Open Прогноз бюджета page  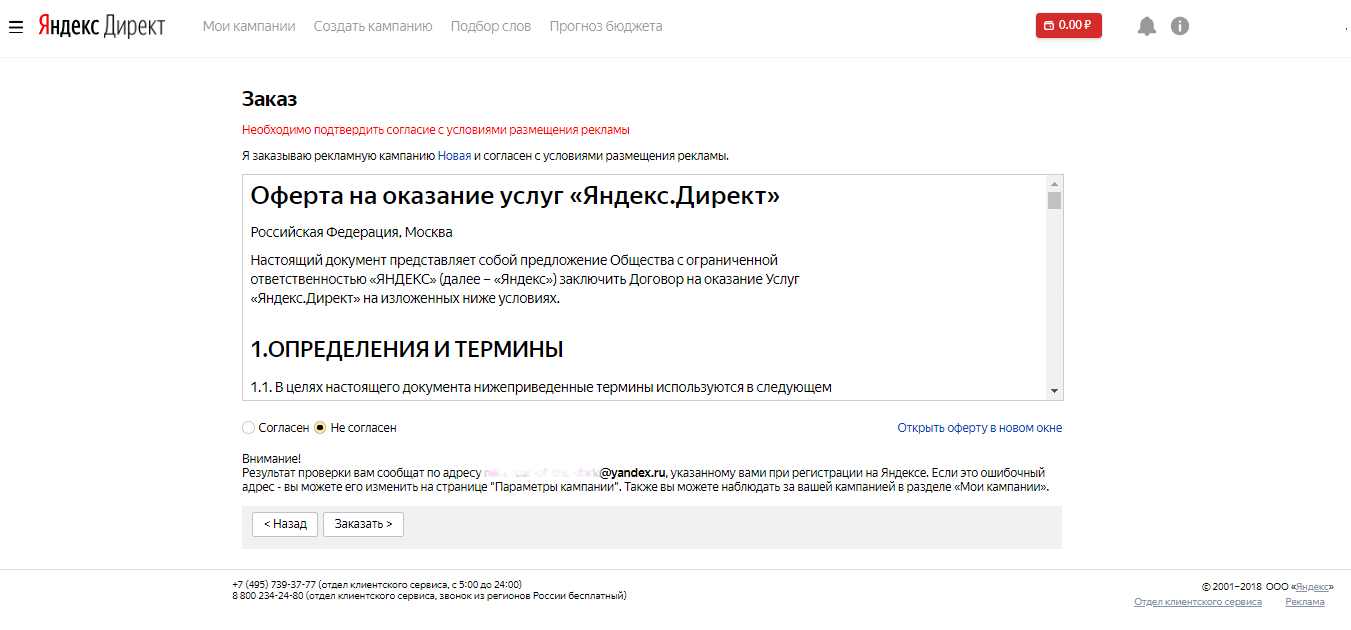(x=606, y=26)
